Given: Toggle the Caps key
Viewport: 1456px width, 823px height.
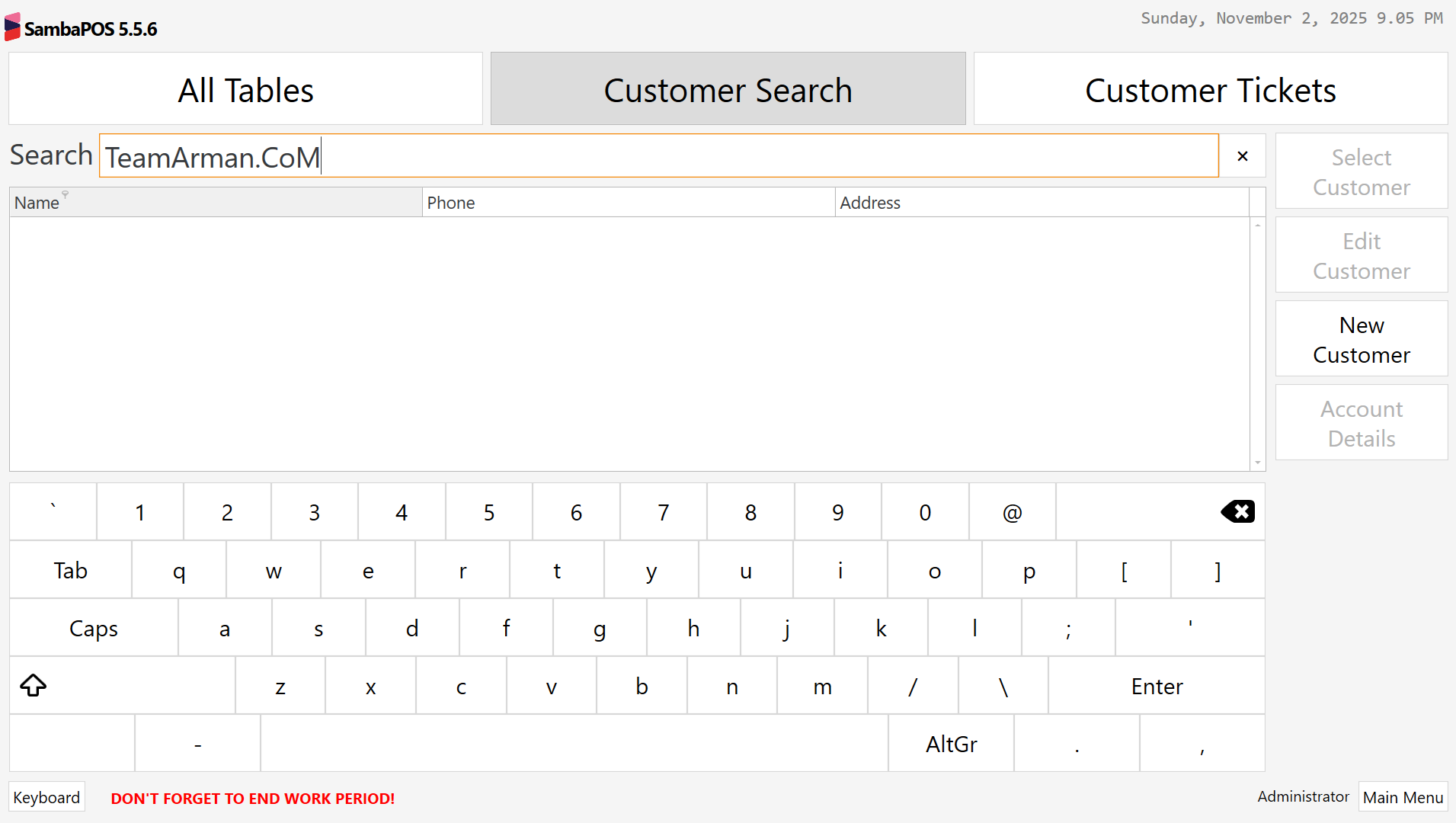Looking at the screenshot, I should pyautogui.click(x=94, y=628).
